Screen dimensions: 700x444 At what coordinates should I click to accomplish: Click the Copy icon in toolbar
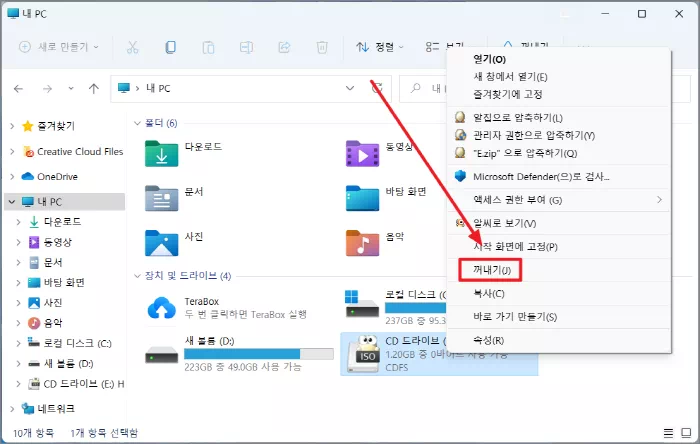tap(170, 47)
